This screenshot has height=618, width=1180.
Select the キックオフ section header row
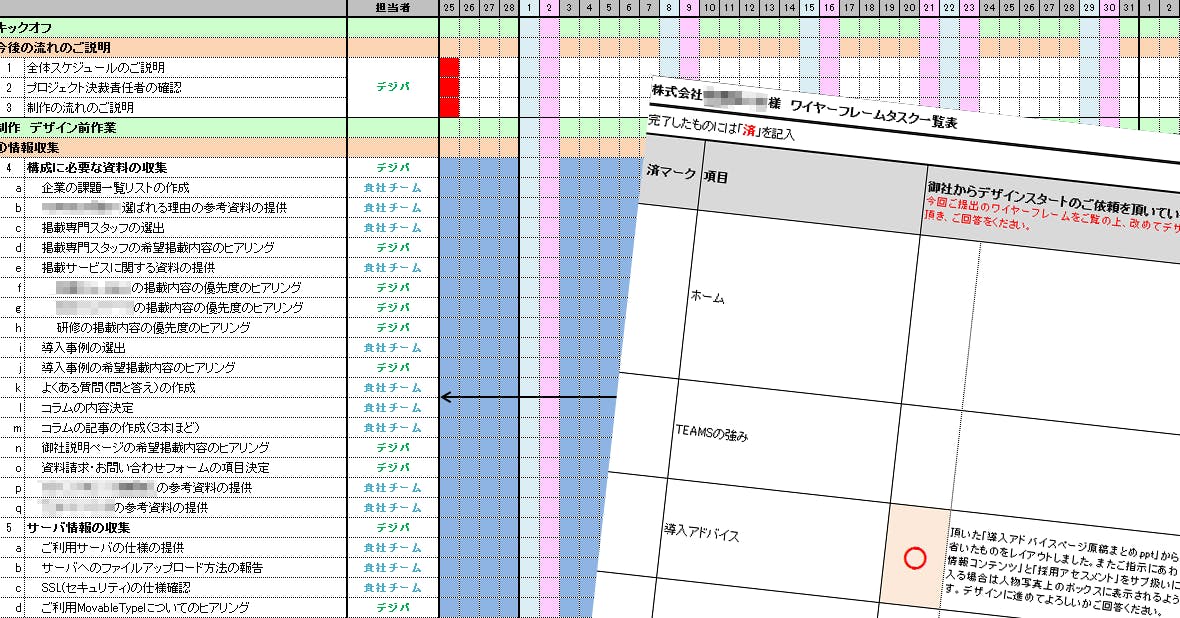pos(30,28)
